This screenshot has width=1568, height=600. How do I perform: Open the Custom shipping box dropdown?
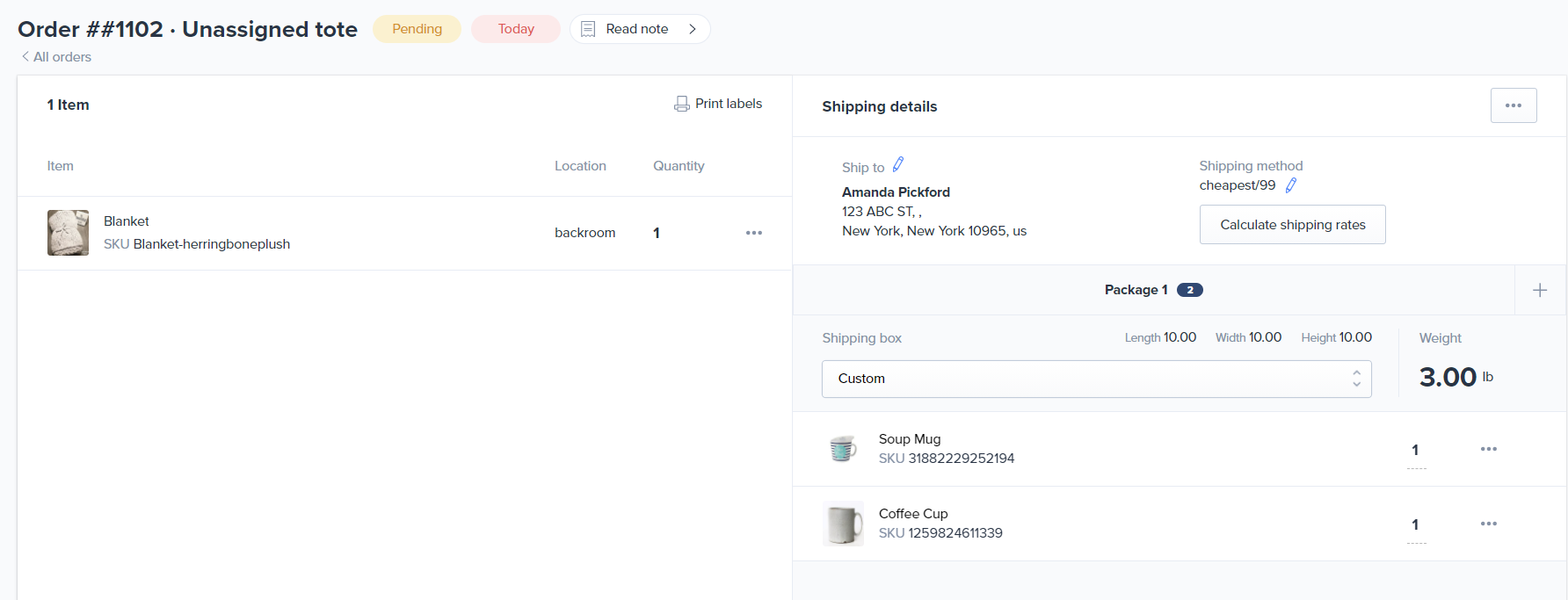click(1095, 379)
